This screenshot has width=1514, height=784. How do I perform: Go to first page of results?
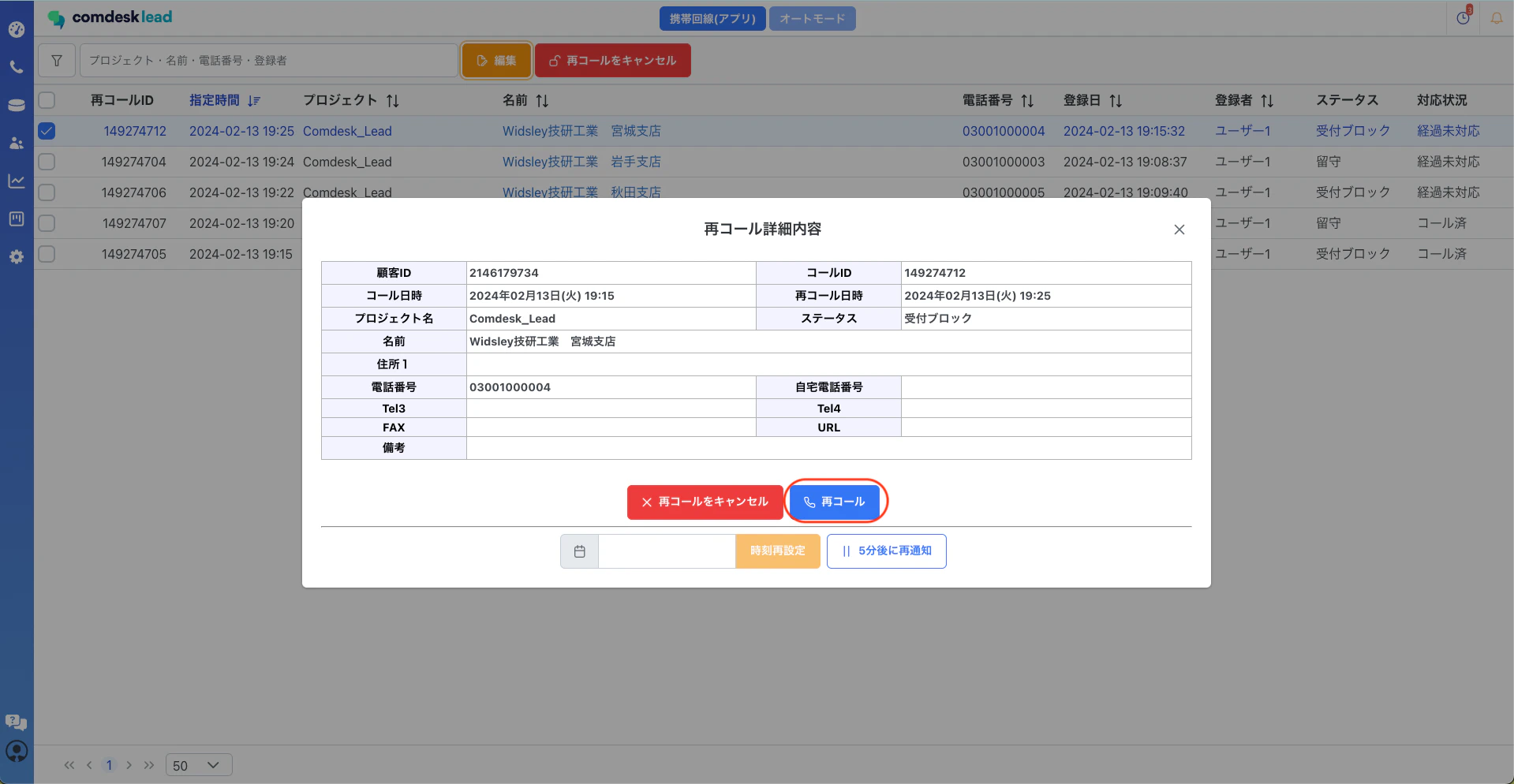[x=69, y=765]
